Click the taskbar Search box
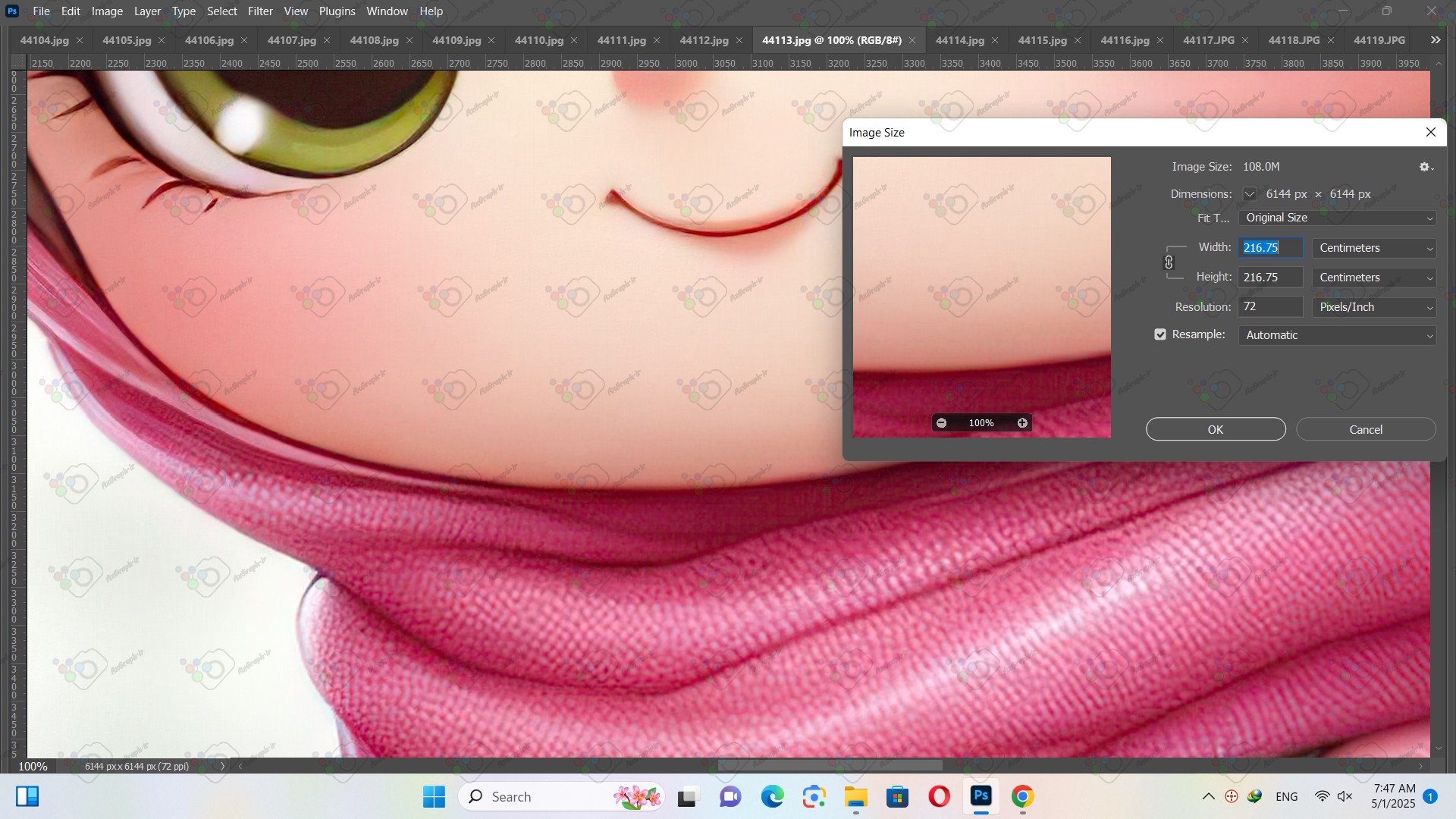 [x=561, y=797]
